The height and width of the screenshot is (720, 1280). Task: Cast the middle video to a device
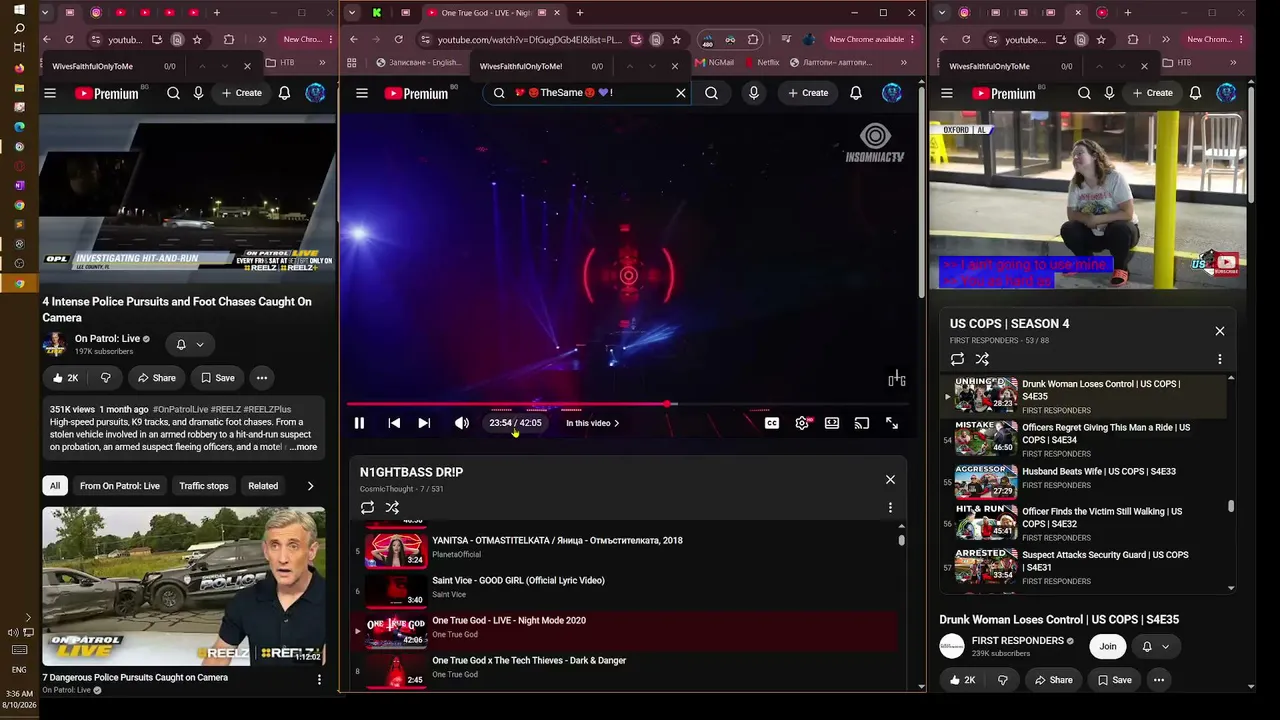(x=862, y=423)
